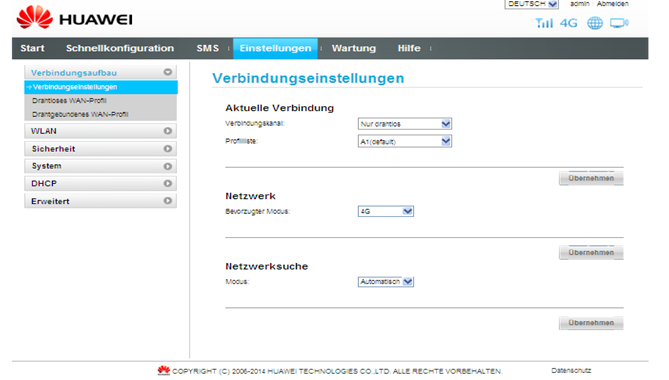Expand the System sidebar section
Screen dimensions: 669x380
click(x=100, y=166)
